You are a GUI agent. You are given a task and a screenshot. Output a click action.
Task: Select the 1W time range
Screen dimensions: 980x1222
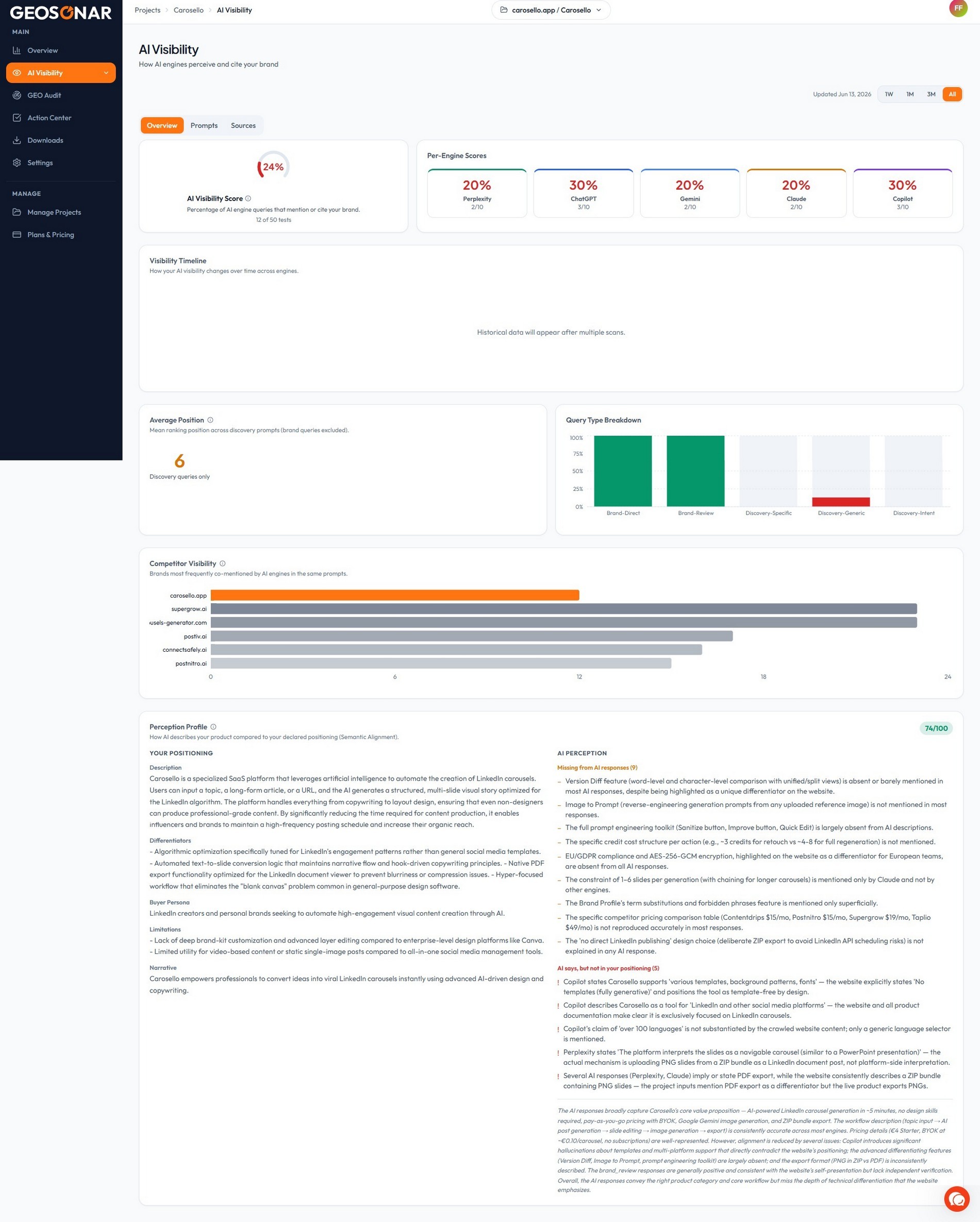tap(889, 94)
